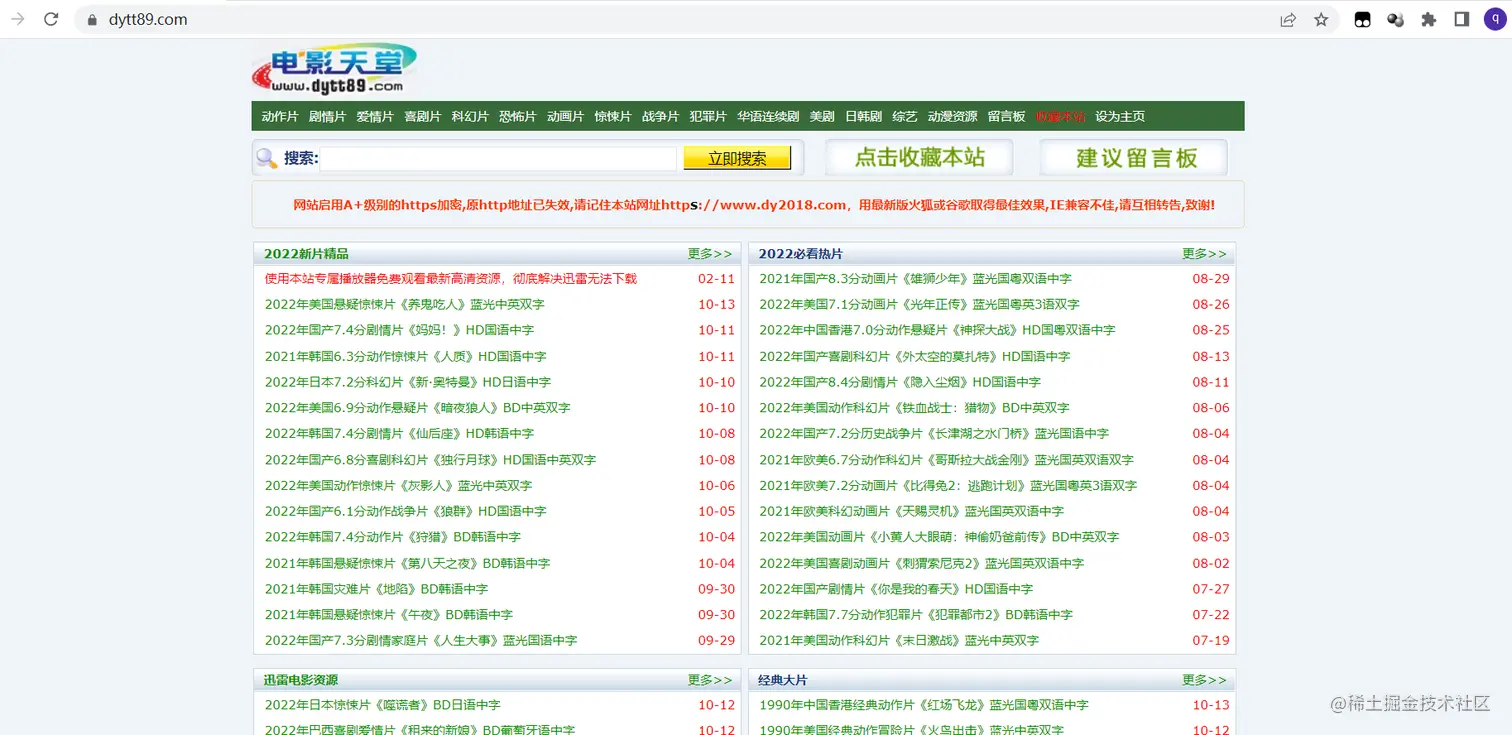1512x735 pixels.
Task: Reload the page with the refresh icon
Action: (x=52, y=19)
